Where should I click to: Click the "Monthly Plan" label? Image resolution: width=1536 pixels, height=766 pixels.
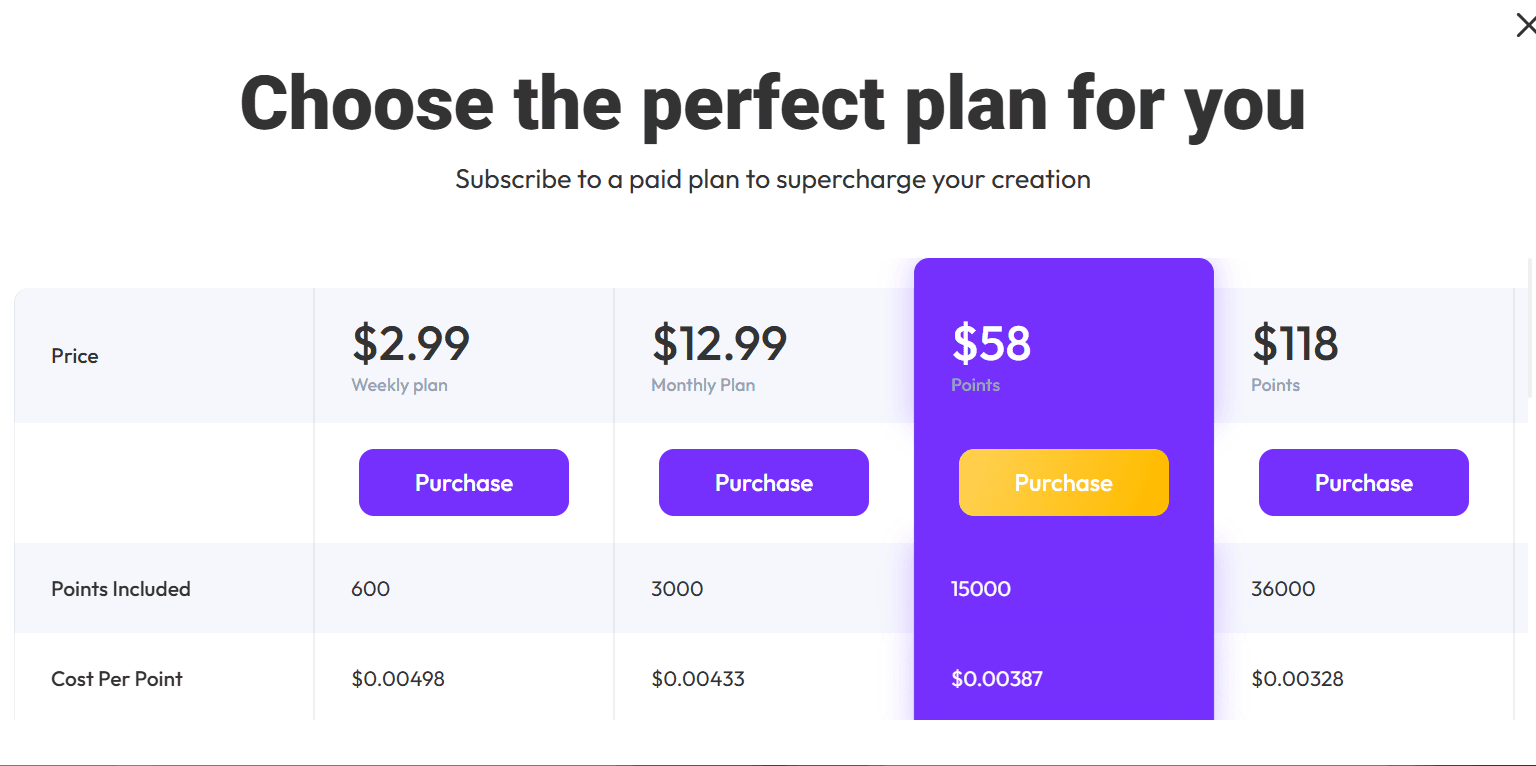(703, 385)
